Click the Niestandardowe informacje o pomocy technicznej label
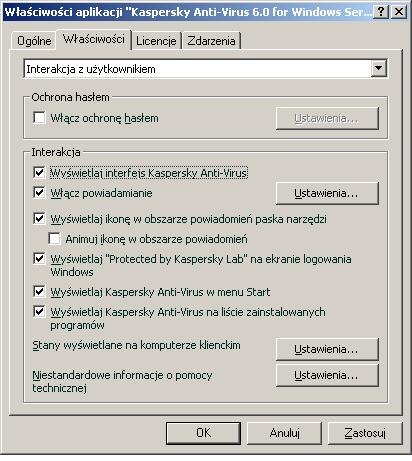The image size is (412, 461). tap(122, 381)
